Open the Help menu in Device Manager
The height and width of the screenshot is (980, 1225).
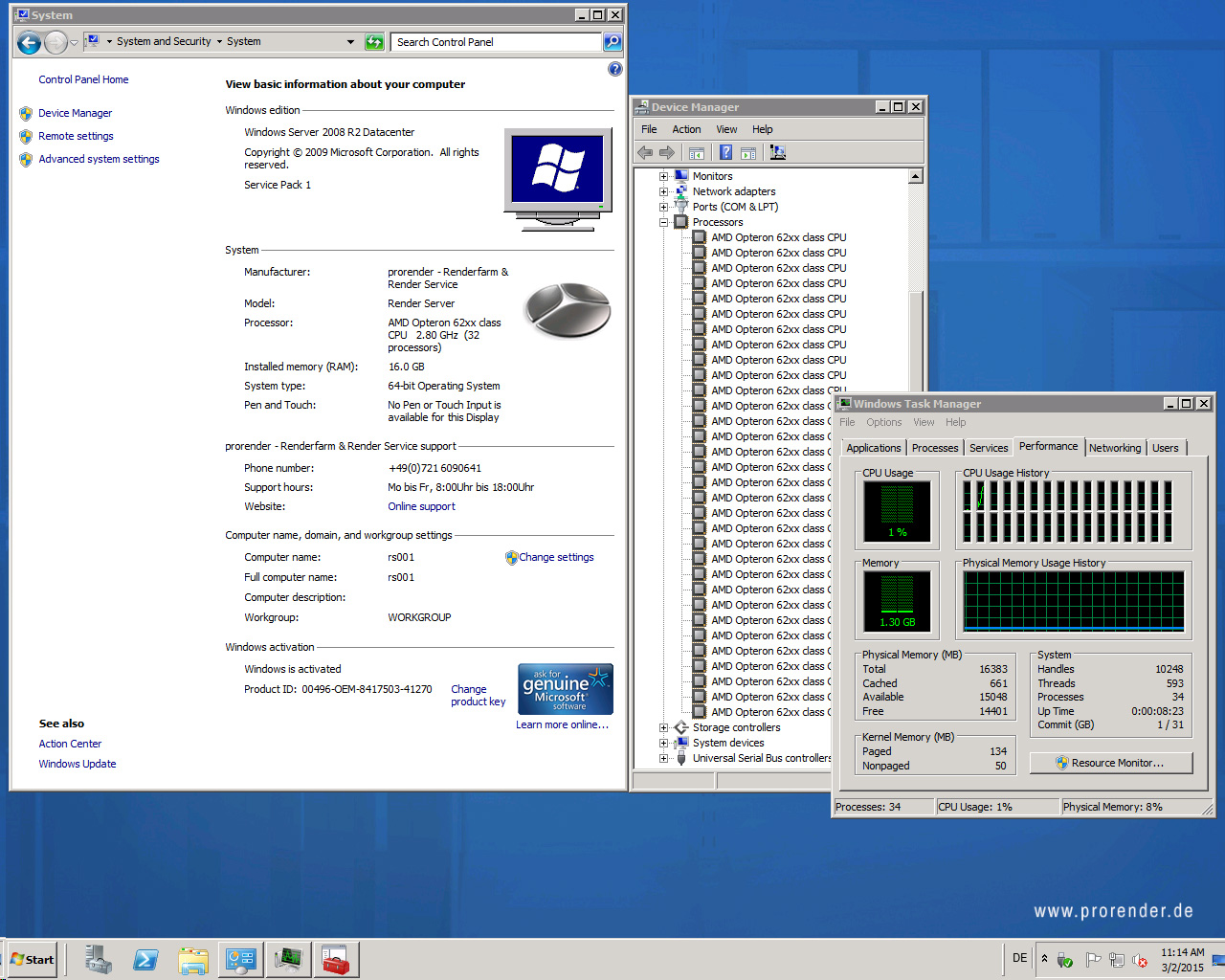[762, 129]
